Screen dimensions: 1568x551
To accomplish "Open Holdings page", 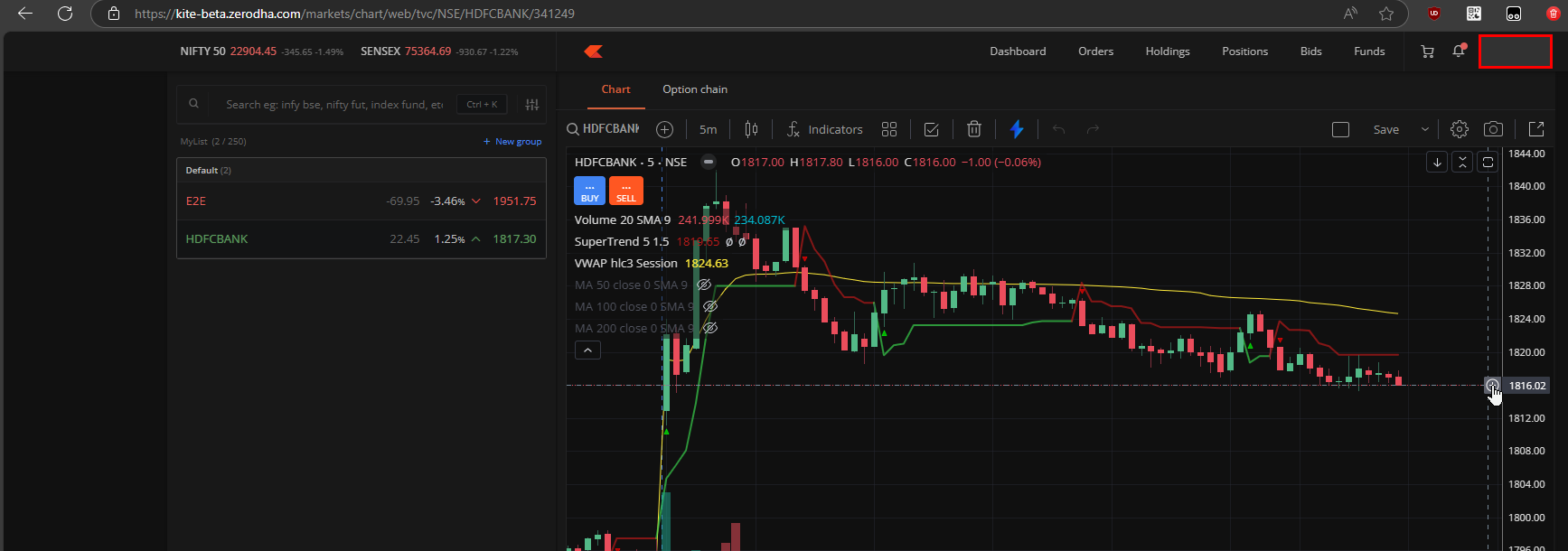I will tap(1168, 51).
